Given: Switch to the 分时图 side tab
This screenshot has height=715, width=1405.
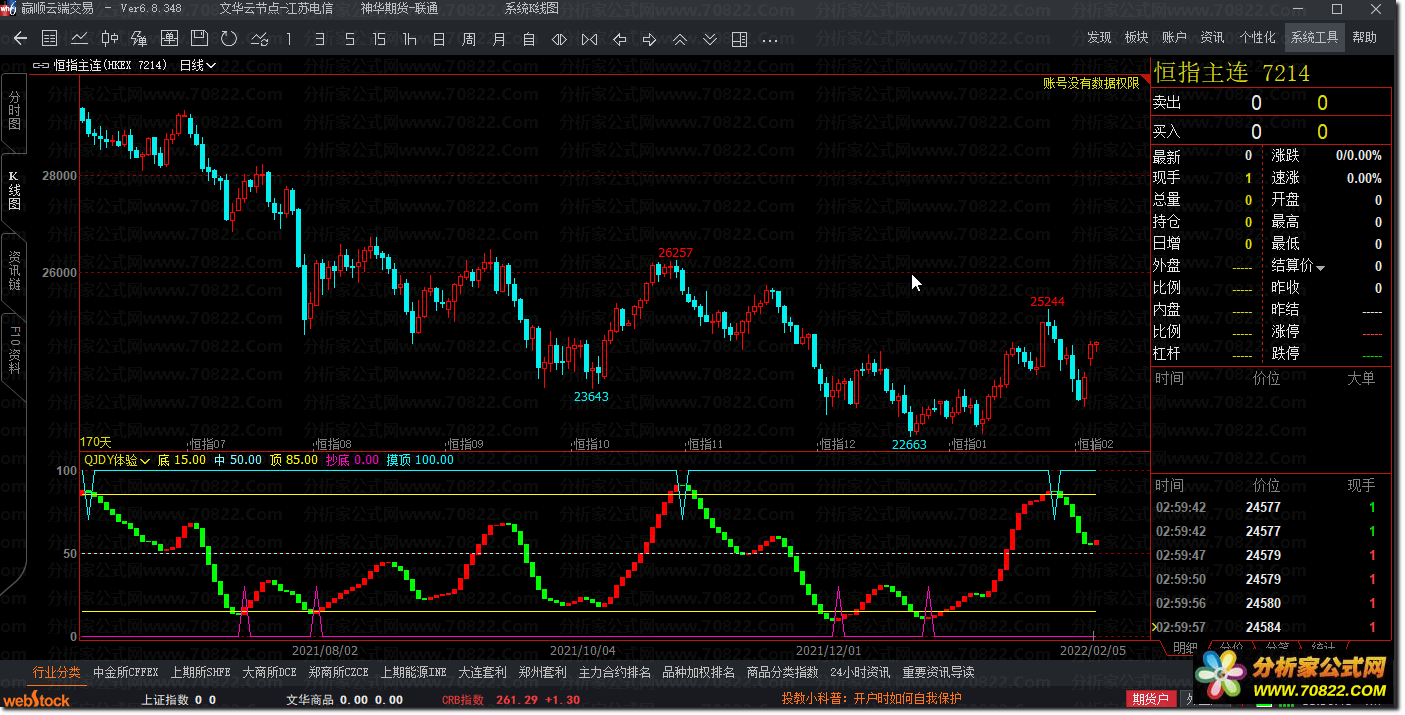Looking at the screenshot, I should 14,110.
